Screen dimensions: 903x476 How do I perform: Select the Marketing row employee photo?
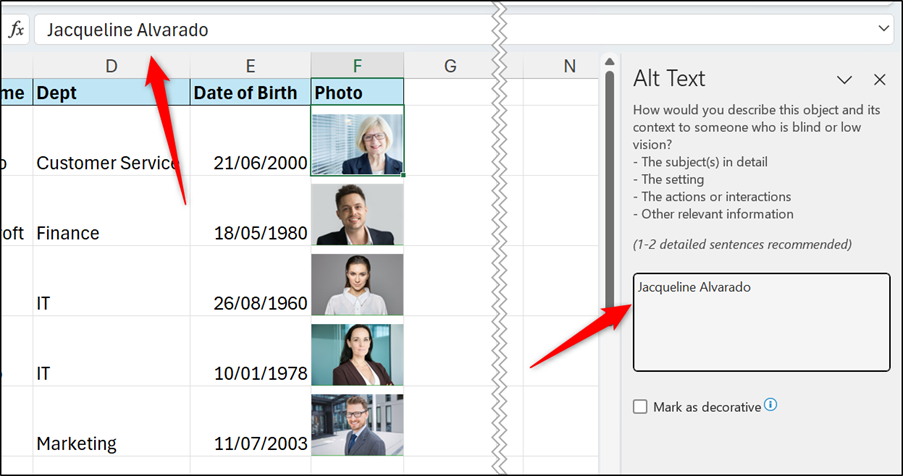[x=357, y=424]
